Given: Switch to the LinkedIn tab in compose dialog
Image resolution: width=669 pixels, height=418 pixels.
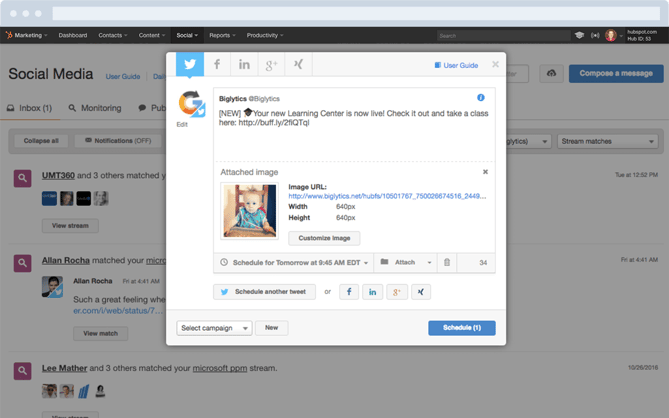Looking at the screenshot, I should coord(244,64).
